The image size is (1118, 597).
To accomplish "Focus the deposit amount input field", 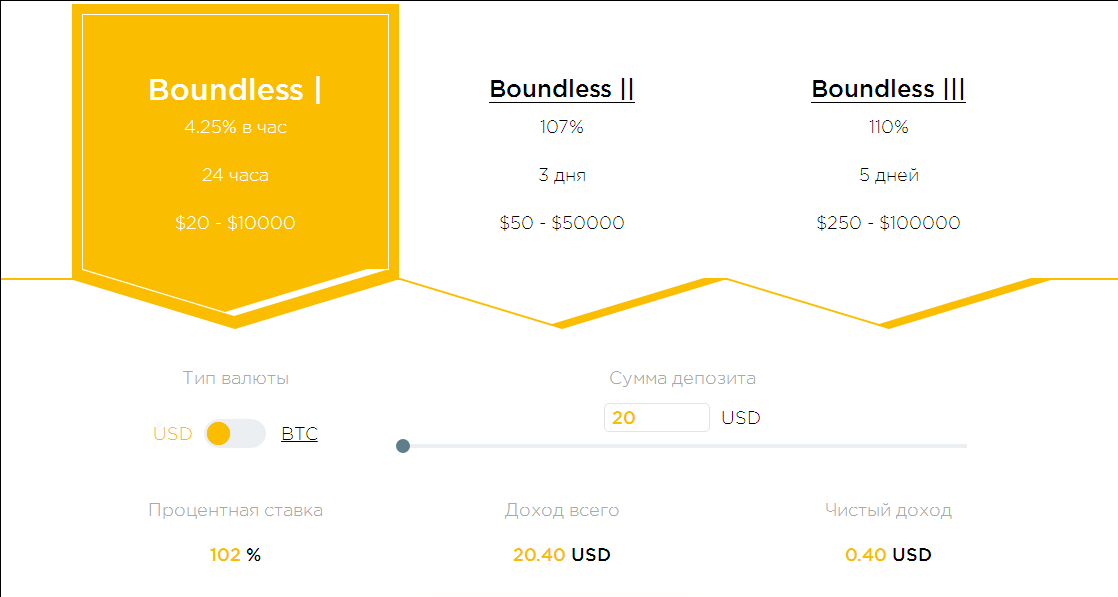I will (656, 418).
